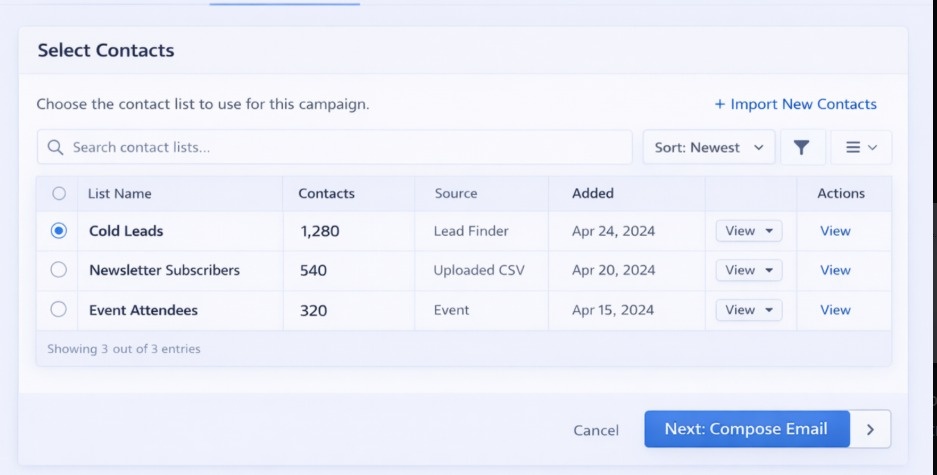Expand View dropdown for Cold Leads
This screenshot has height=475, width=937.
pyautogui.click(x=748, y=231)
